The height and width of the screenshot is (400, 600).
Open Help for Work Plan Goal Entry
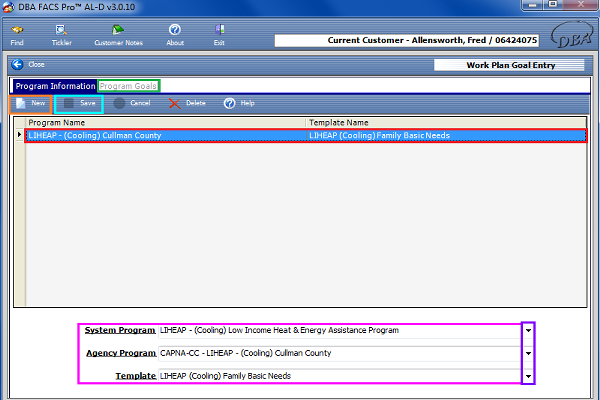(239, 103)
